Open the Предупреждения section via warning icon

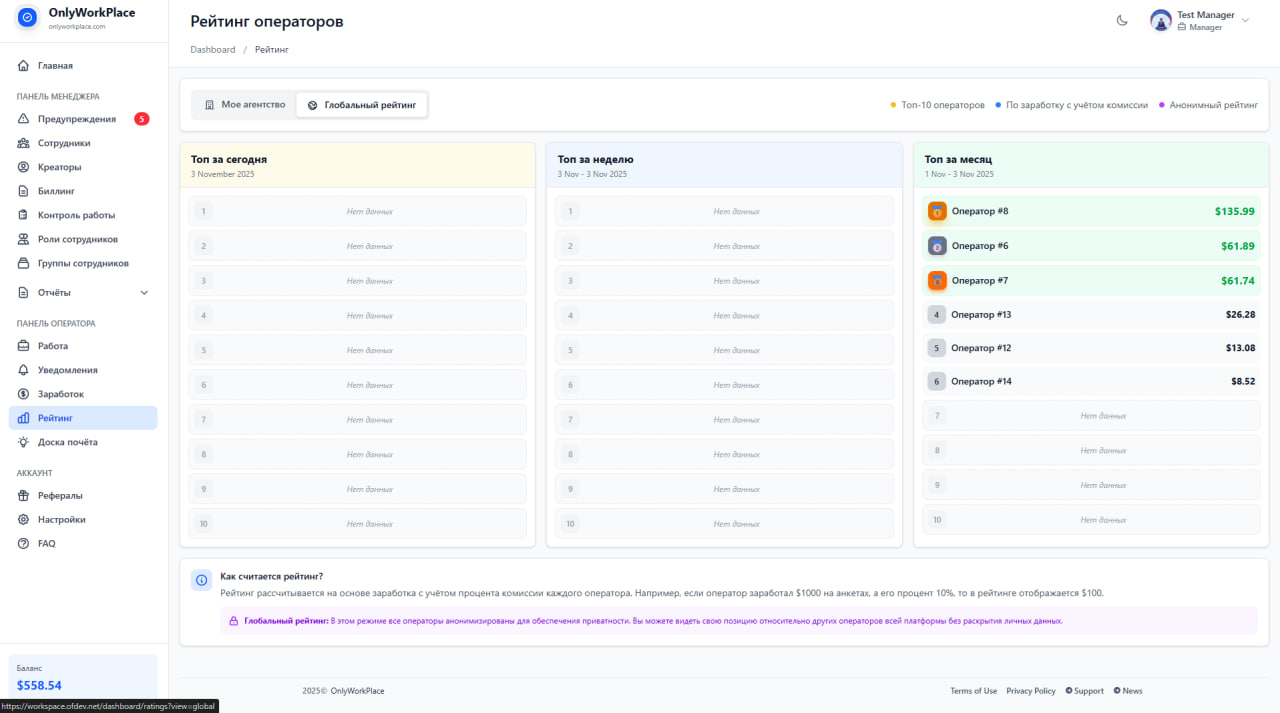(22, 119)
